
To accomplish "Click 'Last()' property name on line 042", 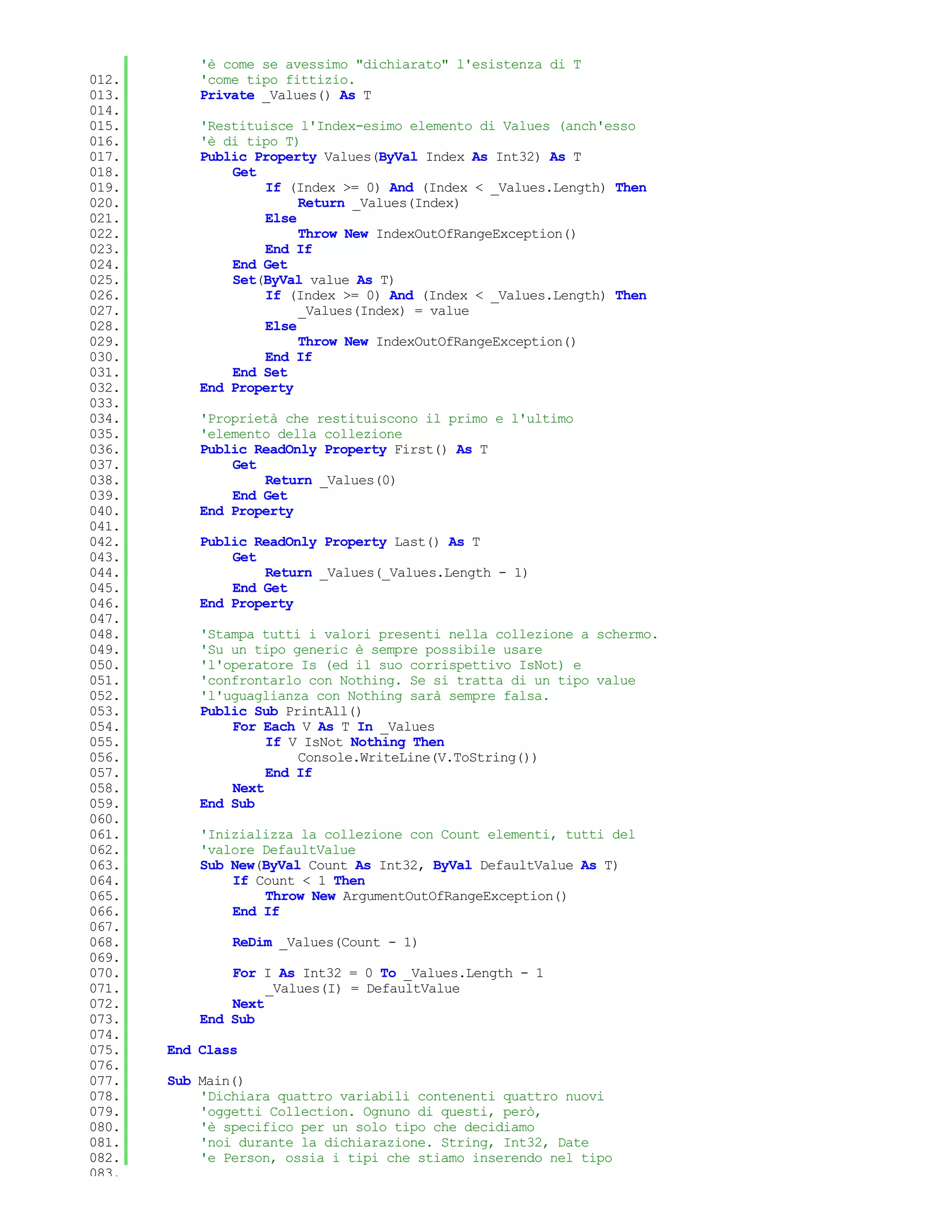I will tap(416, 542).
